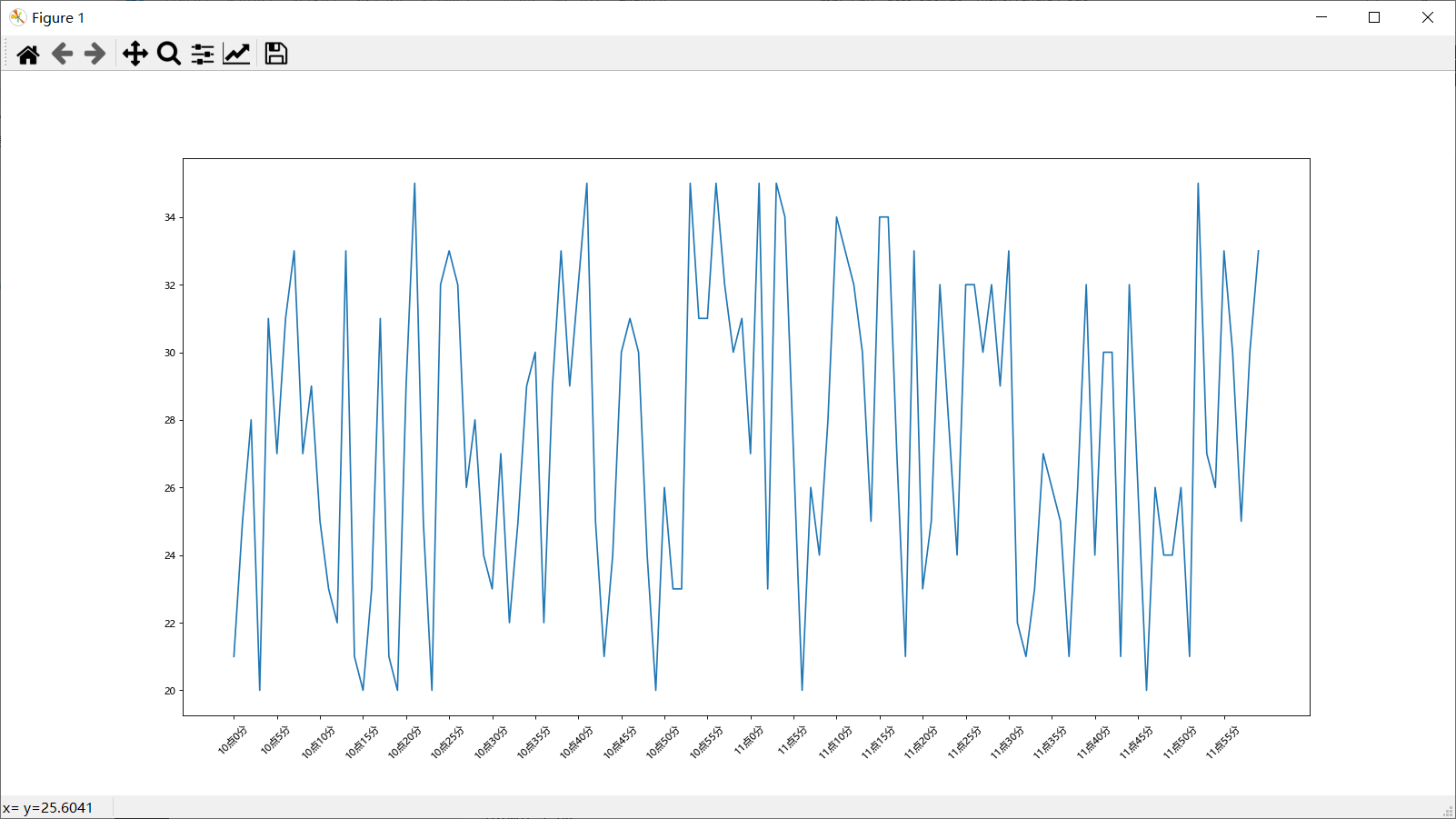Minimize the Figure 1 window
Screen dimensions: 1456x819
(x=1321, y=17)
